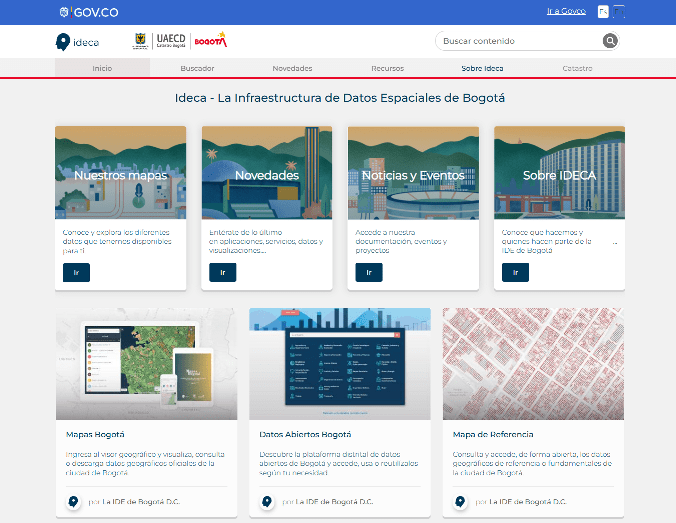This screenshot has height=523, width=676.
Task: Open the Novedades menu tab
Action: click(292, 68)
